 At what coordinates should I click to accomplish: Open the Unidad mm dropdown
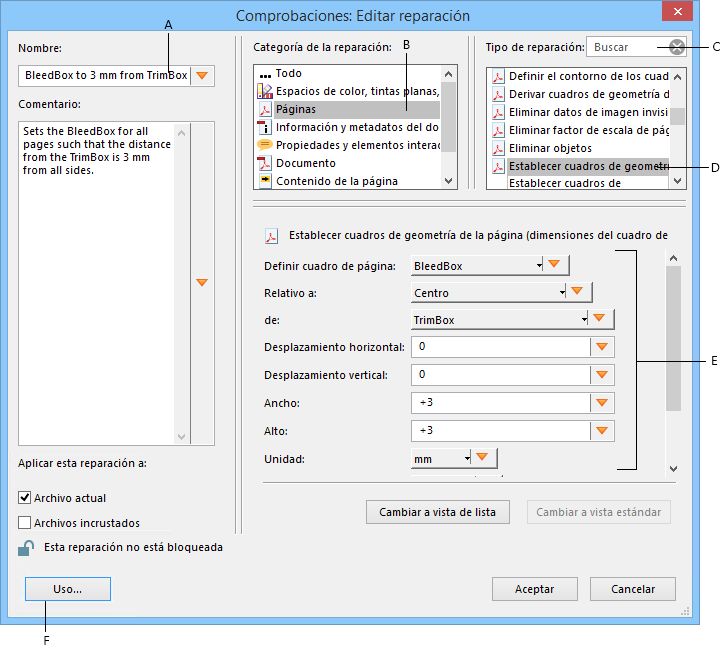click(x=441, y=458)
